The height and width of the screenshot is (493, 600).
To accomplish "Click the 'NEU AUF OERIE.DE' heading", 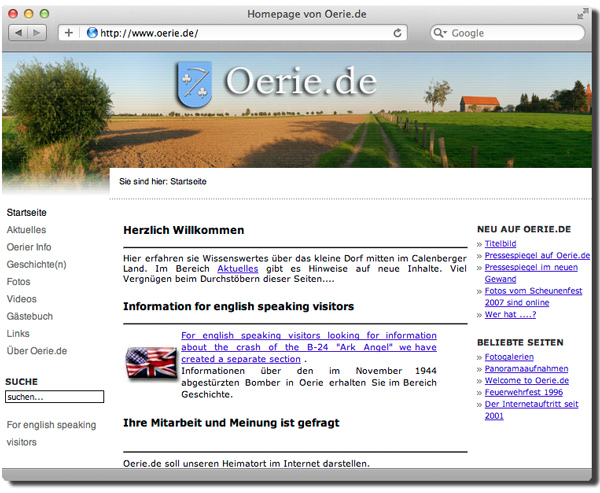I will pos(524,229).
